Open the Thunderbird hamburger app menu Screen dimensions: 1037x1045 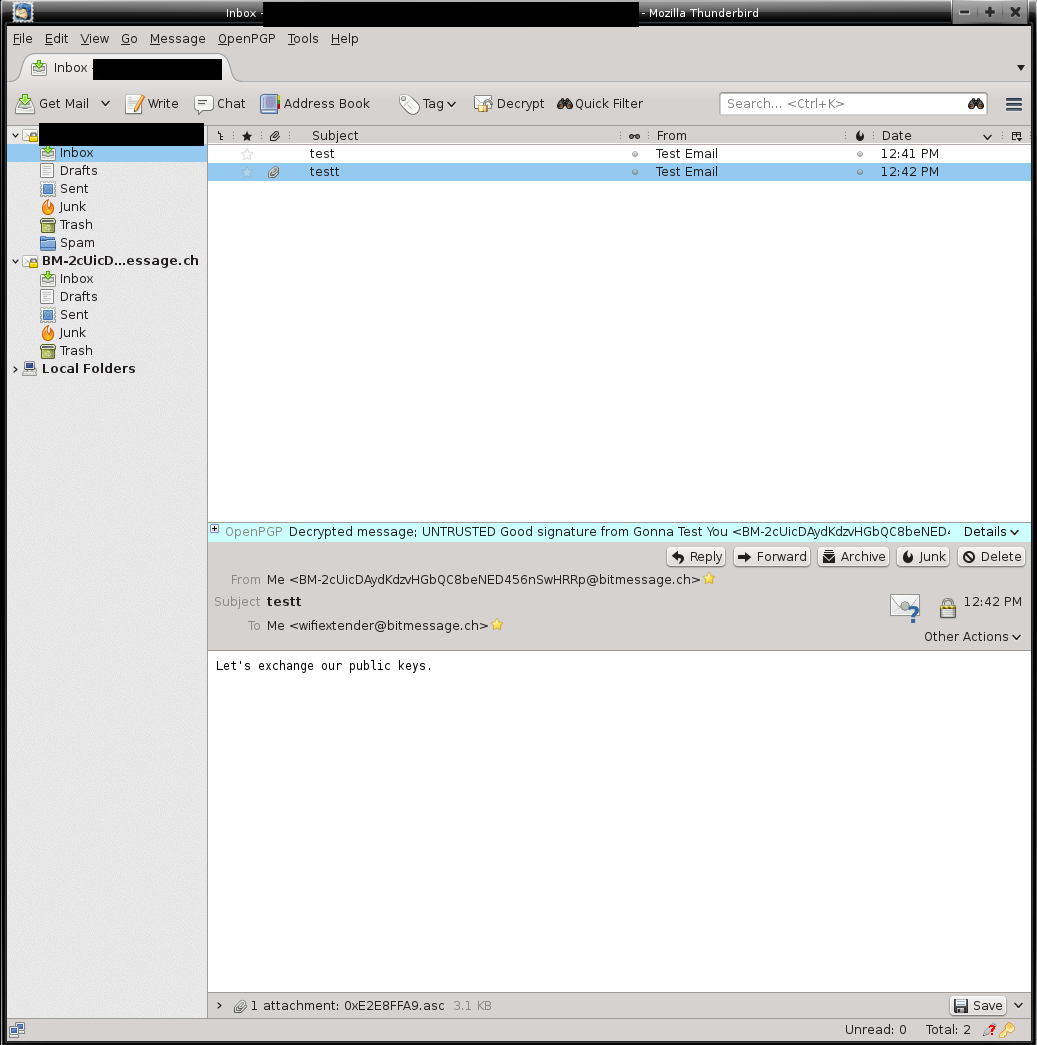coord(1014,104)
